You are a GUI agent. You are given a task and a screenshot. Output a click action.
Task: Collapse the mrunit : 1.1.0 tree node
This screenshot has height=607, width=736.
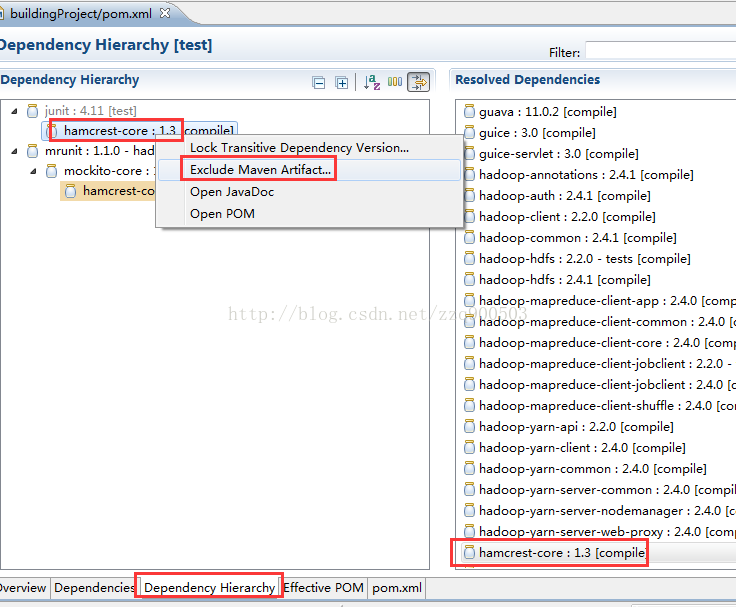point(15,151)
